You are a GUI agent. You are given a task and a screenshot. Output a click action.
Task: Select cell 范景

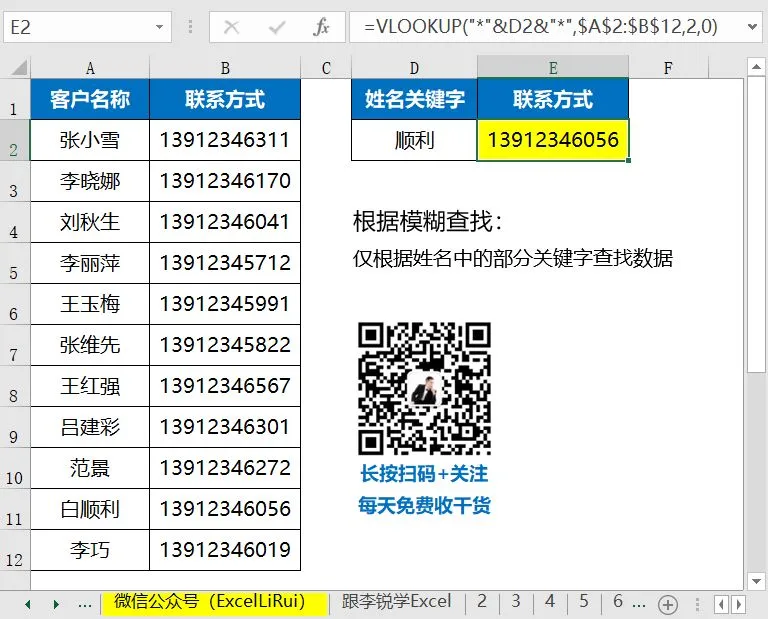coord(90,468)
